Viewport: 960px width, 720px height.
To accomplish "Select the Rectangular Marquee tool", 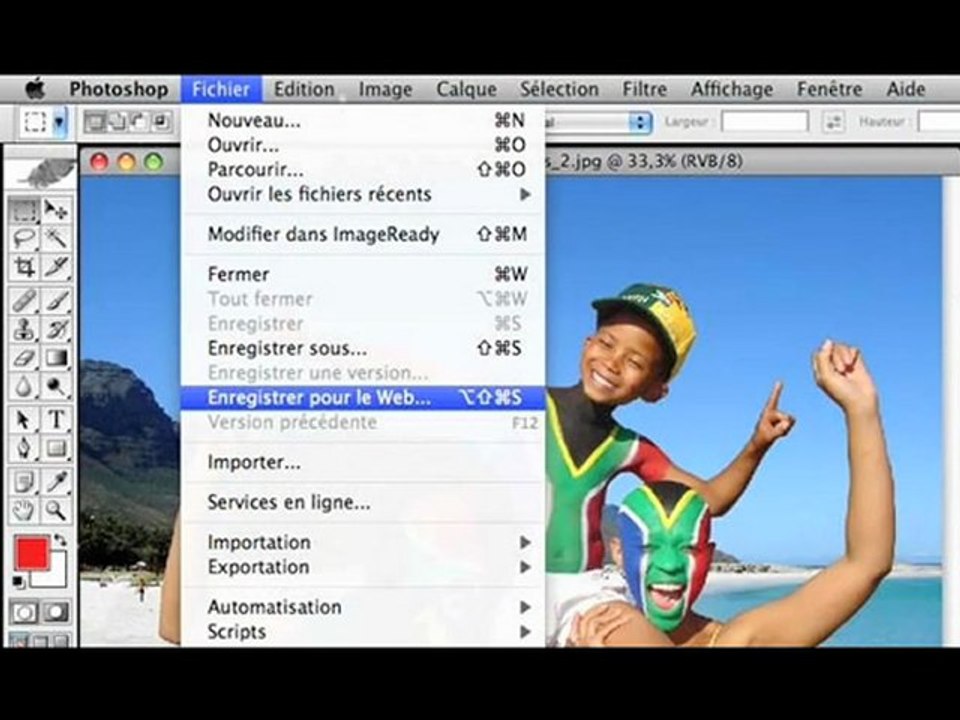I will point(24,211).
